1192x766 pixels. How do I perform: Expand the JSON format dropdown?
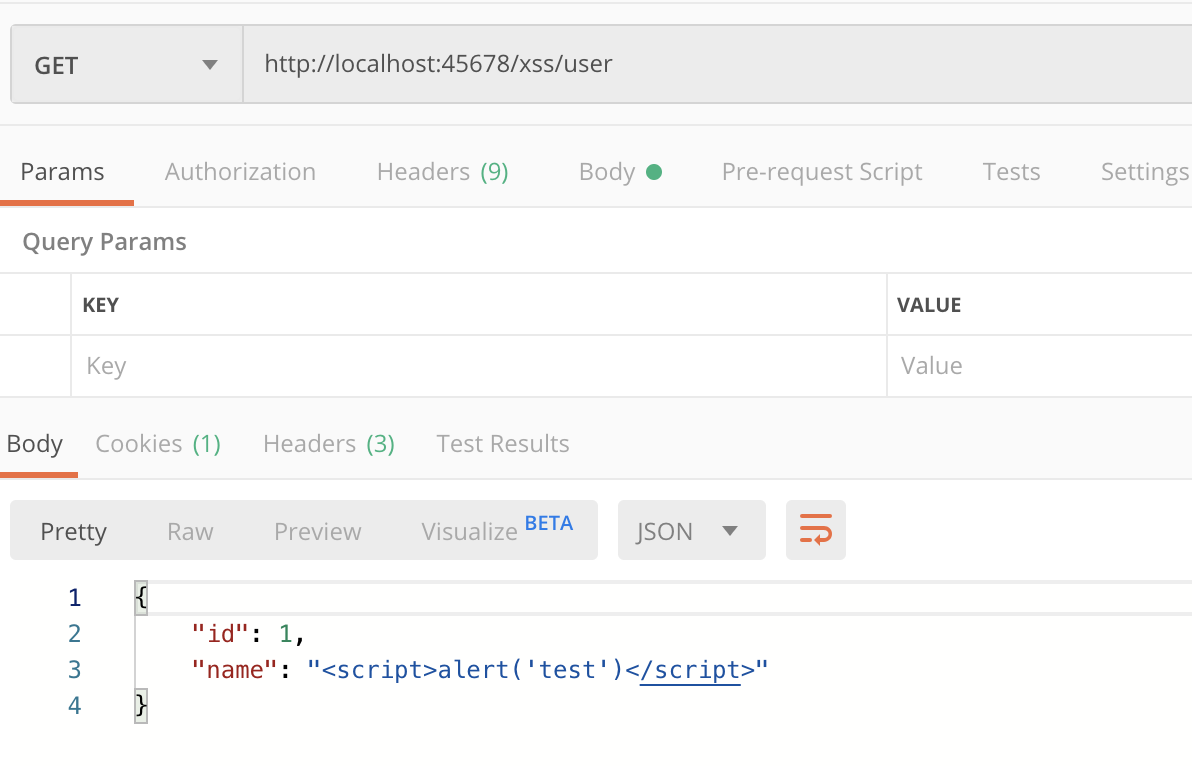pyautogui.click(x=691, y=531)
